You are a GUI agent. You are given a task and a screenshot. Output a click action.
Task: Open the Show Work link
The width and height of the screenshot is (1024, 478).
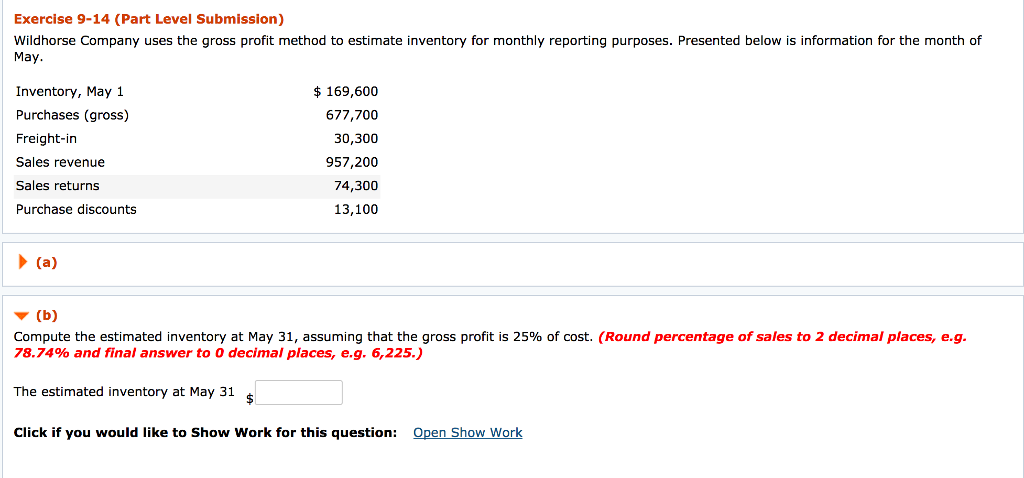pyautogui.click(x=467, y=433)
